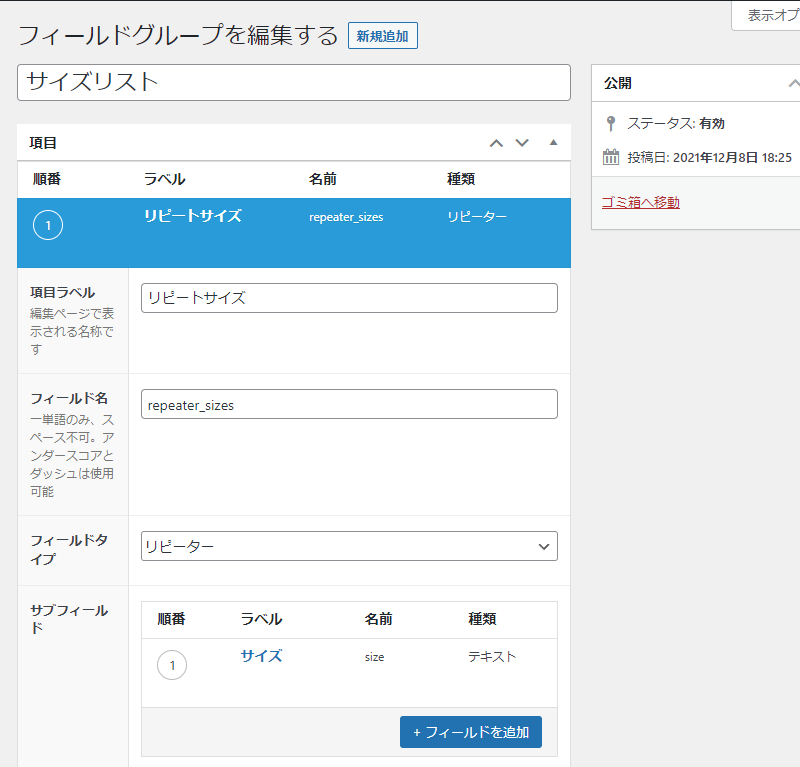The height and width of the screenshot is (767, 800).
Task: Click repeater_sizes name in blue row
Action: pyautogui.click(x=346, y=217)
